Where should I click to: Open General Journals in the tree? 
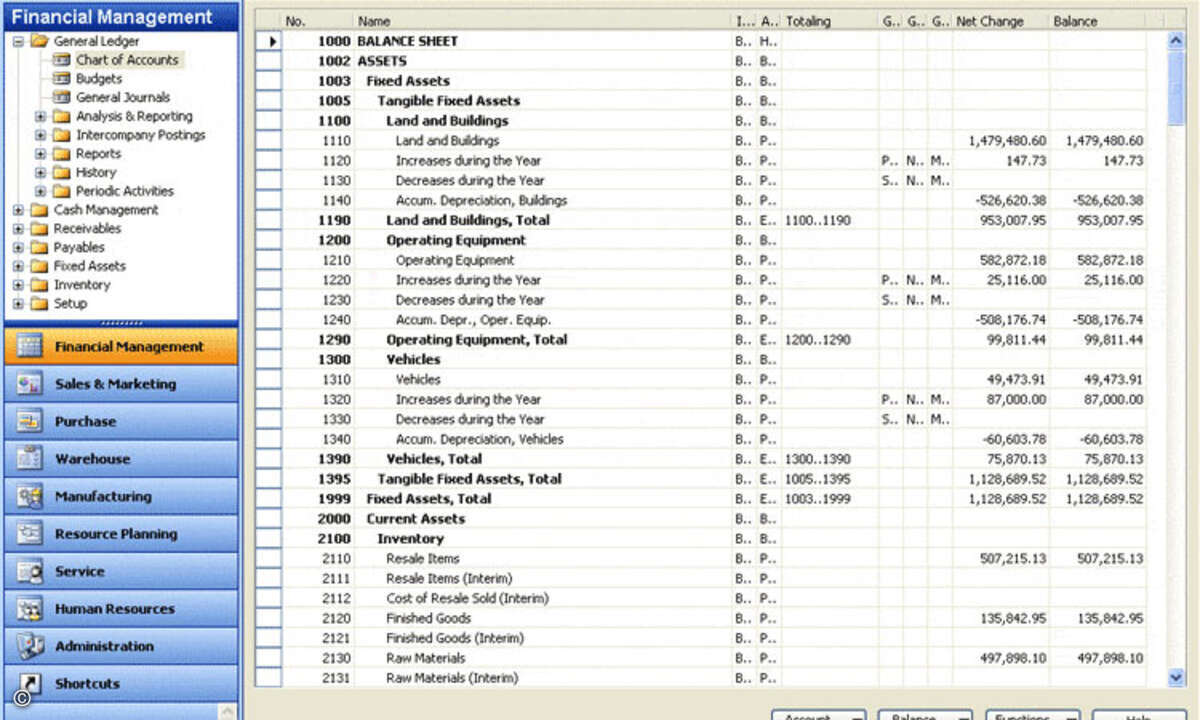click(122, 98)
